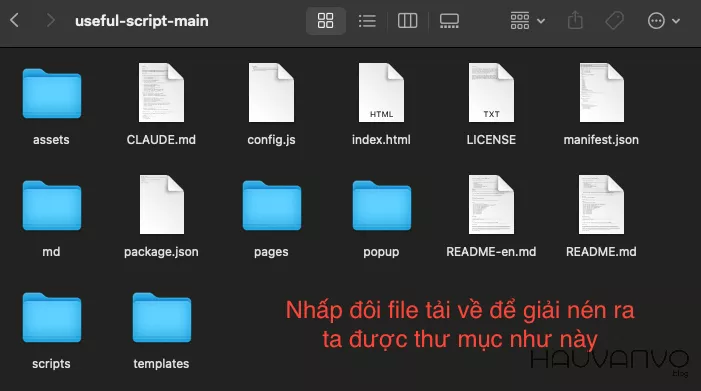Screen dimensions: 701x391
Task: Select the index.html file icon
Action: coord(381,92)
